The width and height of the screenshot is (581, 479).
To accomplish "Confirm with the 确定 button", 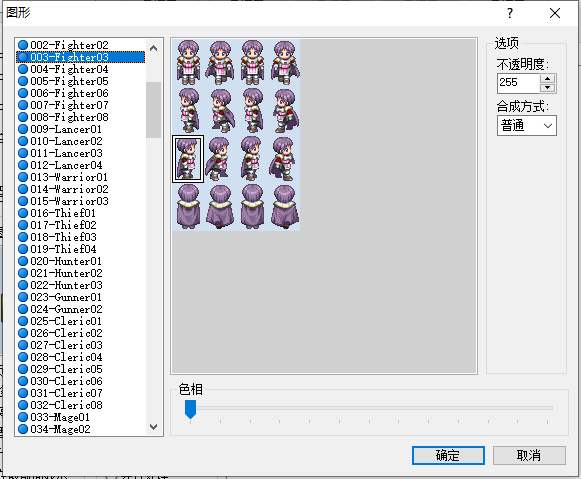I will (x=448, y=455).
